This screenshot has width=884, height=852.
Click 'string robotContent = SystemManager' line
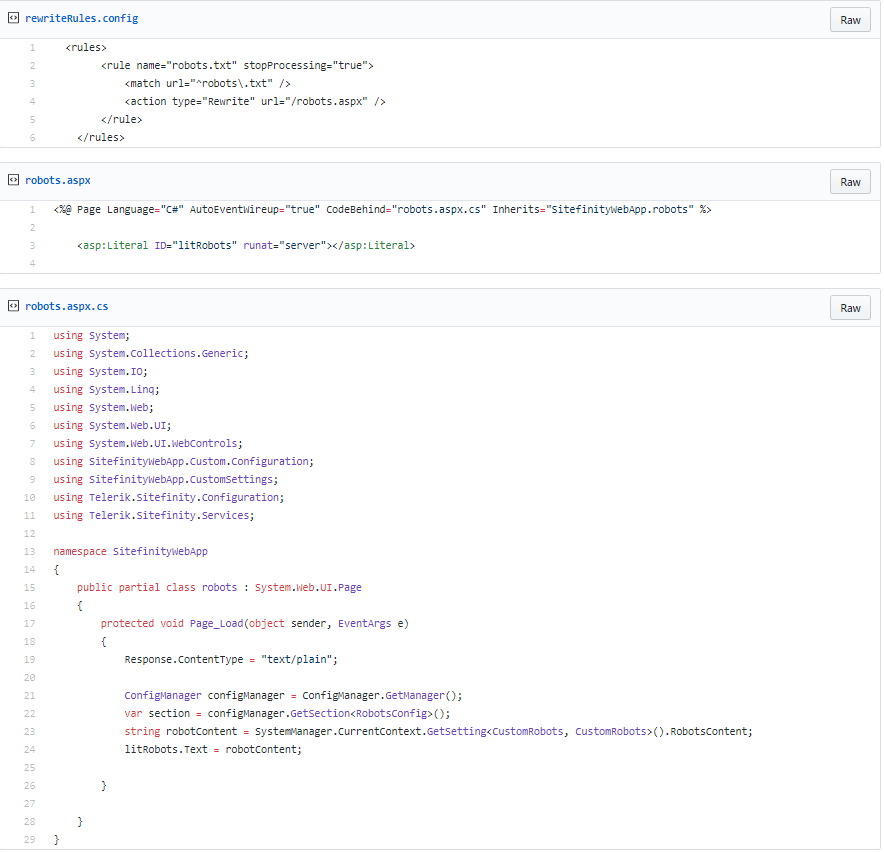(x=439, y=732)
